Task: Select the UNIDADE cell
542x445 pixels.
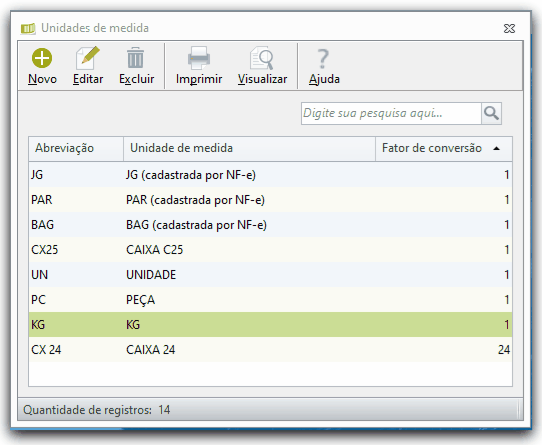Action: click(249, 275)
